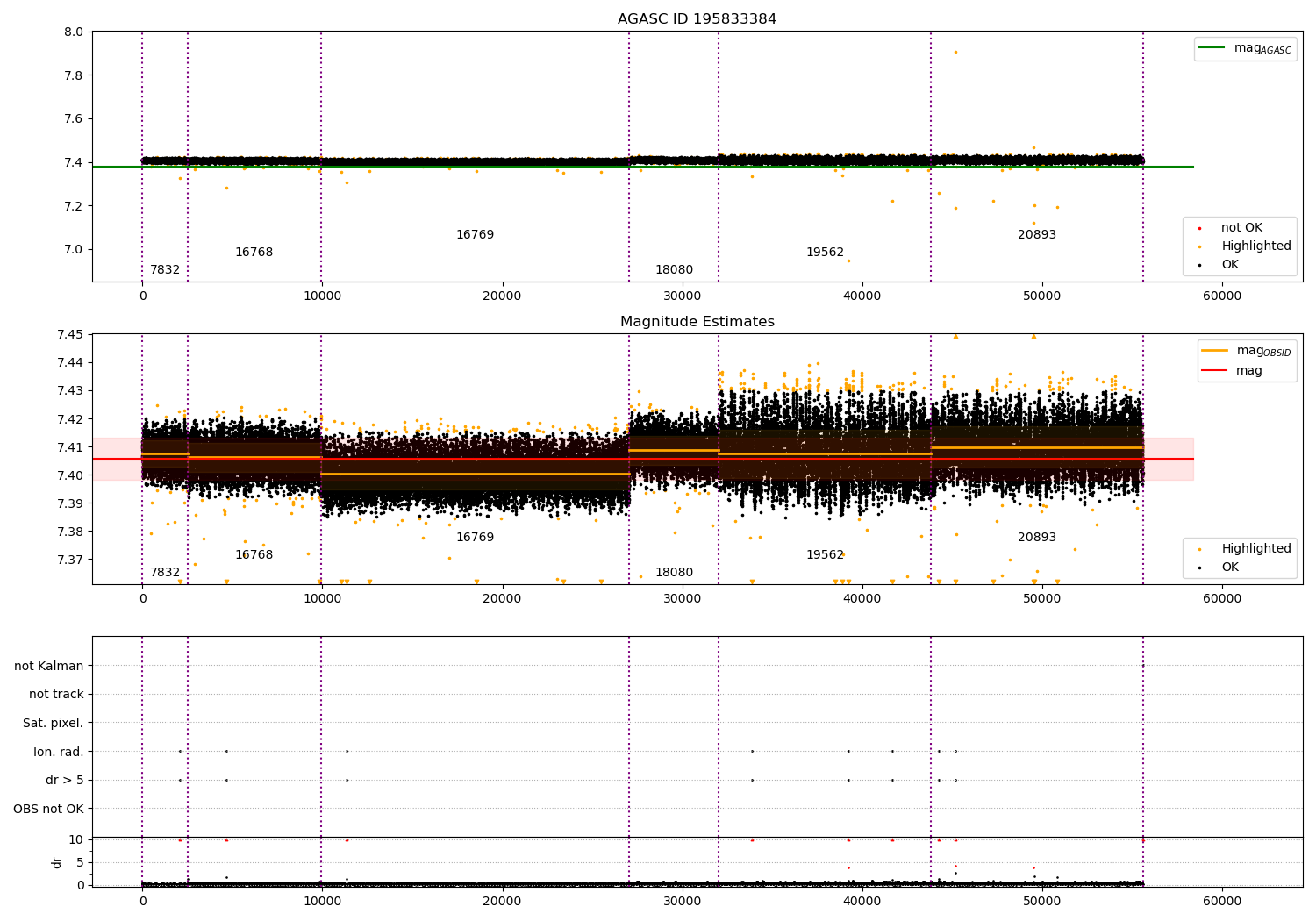The image size is (1316, 921).
Task: Click OBSID label 20893 in Magnitude Estimates plot
Action: pos(1037,538)
